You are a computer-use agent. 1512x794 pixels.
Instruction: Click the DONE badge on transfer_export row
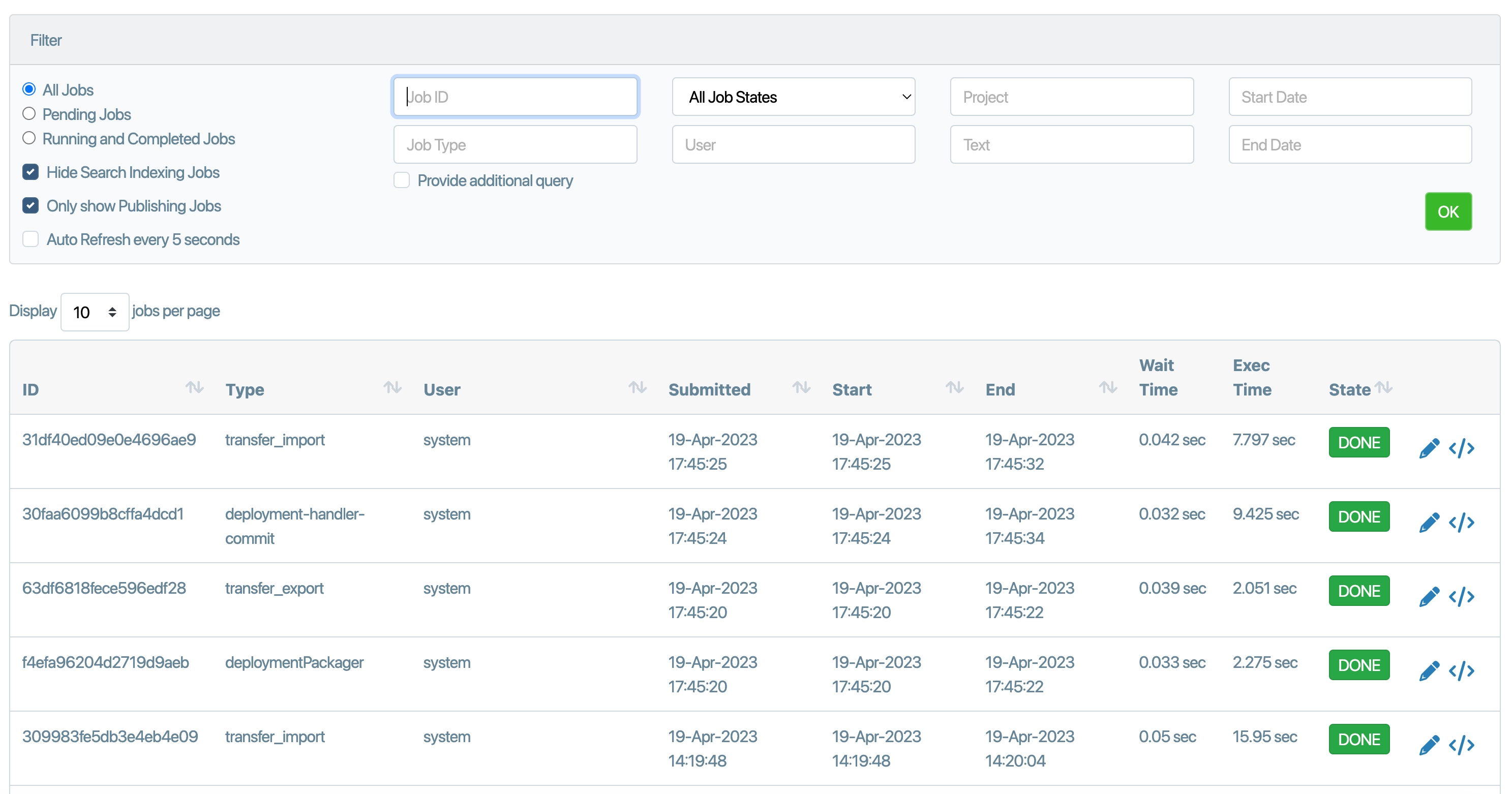(x=1358, y=591)
